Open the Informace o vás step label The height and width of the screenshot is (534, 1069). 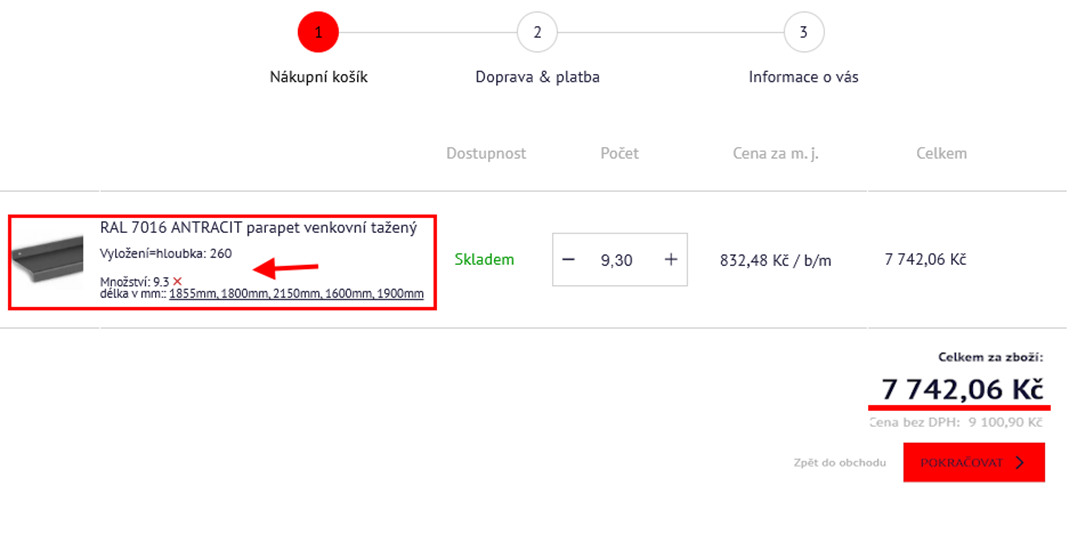(x=803, y=77)
